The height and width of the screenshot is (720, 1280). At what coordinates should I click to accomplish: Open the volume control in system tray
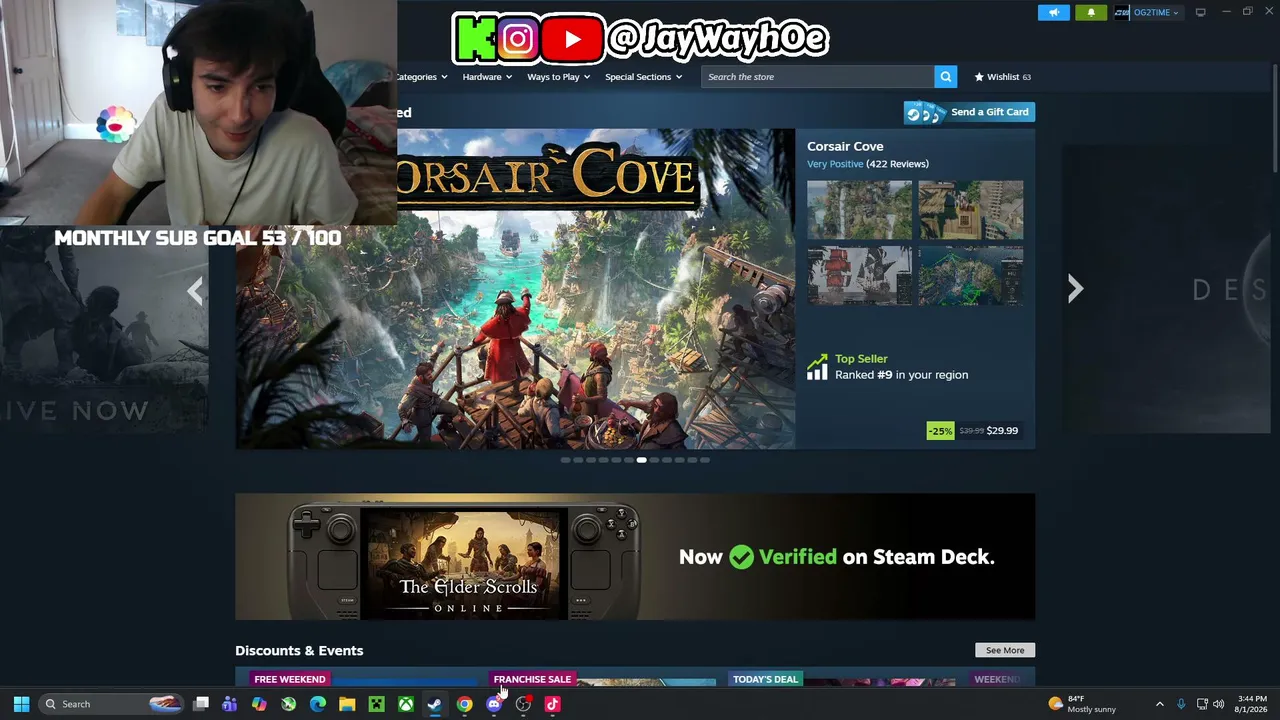[x=1218, y=704]
